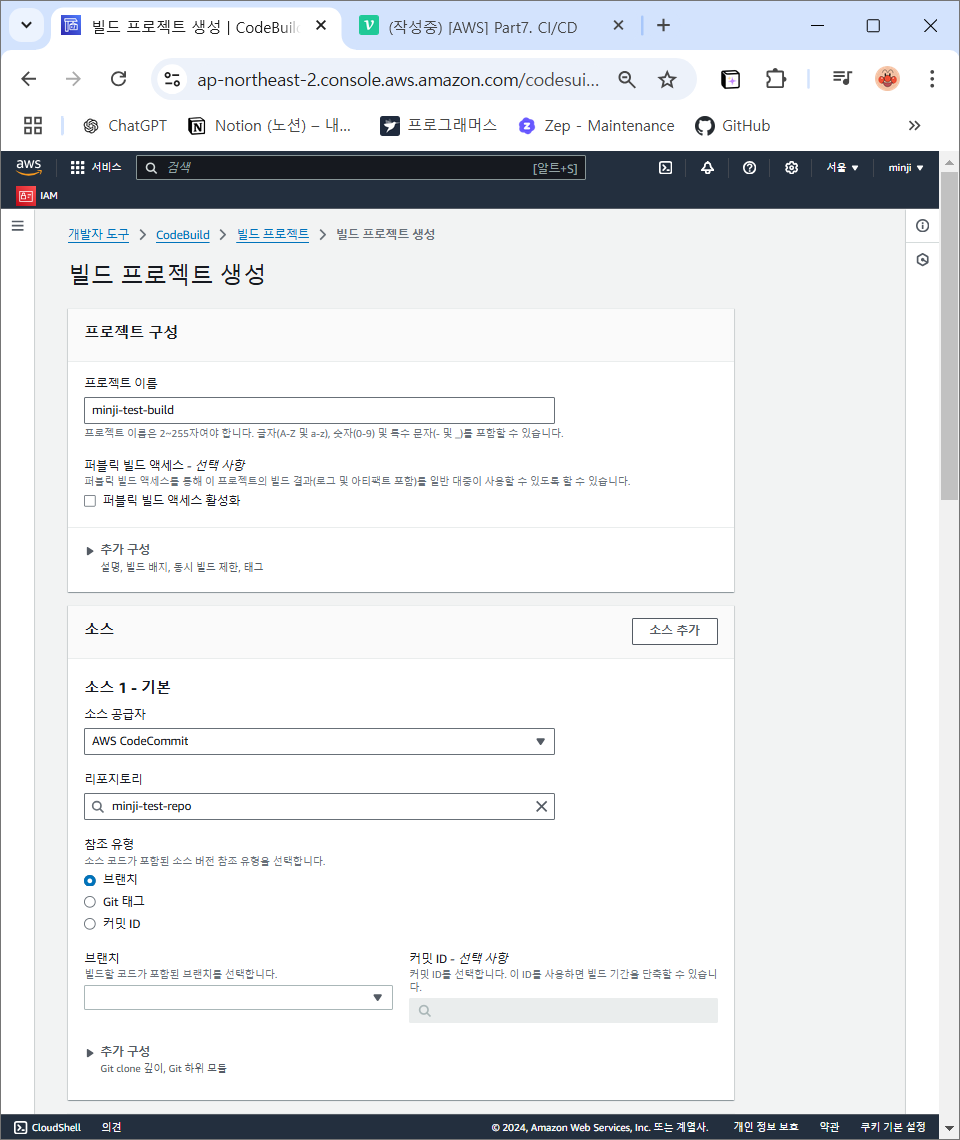This screenshot has height=1140, width=960.
Task: Open the tab search dropdown arrow
Action: point(26,25)
